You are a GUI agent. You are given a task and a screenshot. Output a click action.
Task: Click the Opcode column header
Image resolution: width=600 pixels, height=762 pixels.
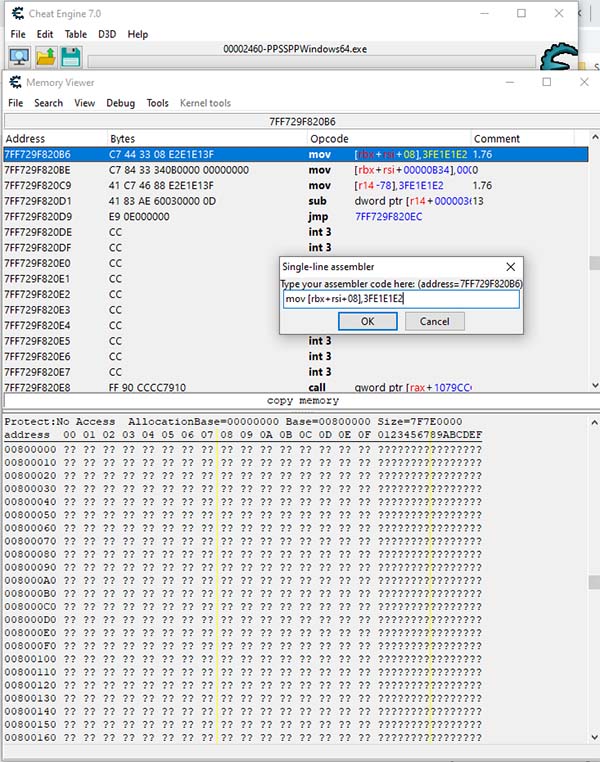pos(330,138)
